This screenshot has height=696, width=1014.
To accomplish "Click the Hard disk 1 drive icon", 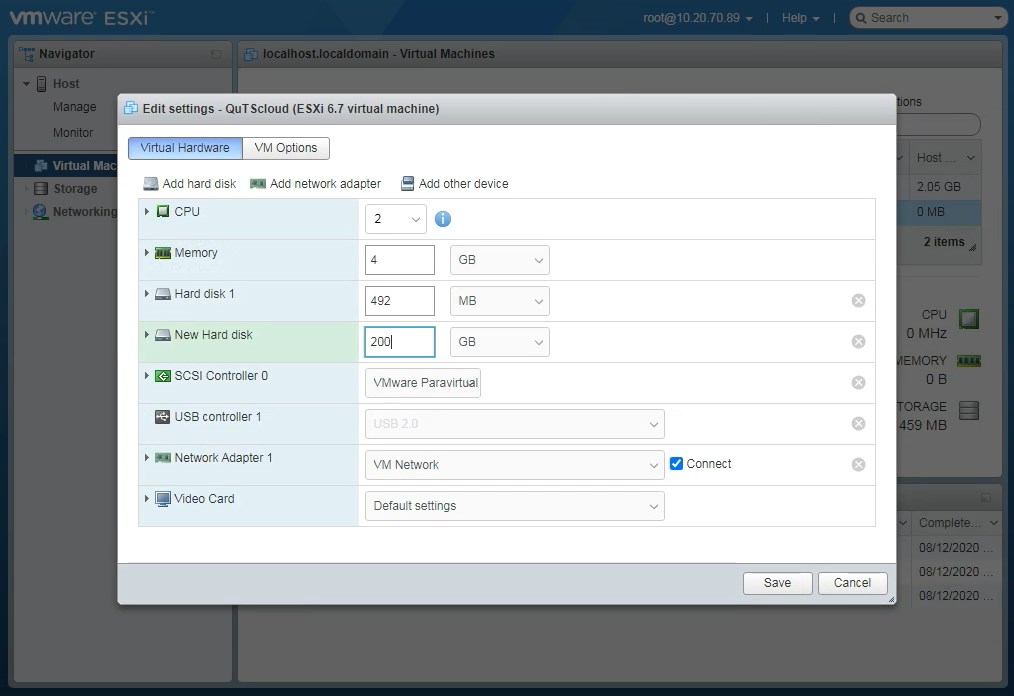I will (x=163, y=294).
